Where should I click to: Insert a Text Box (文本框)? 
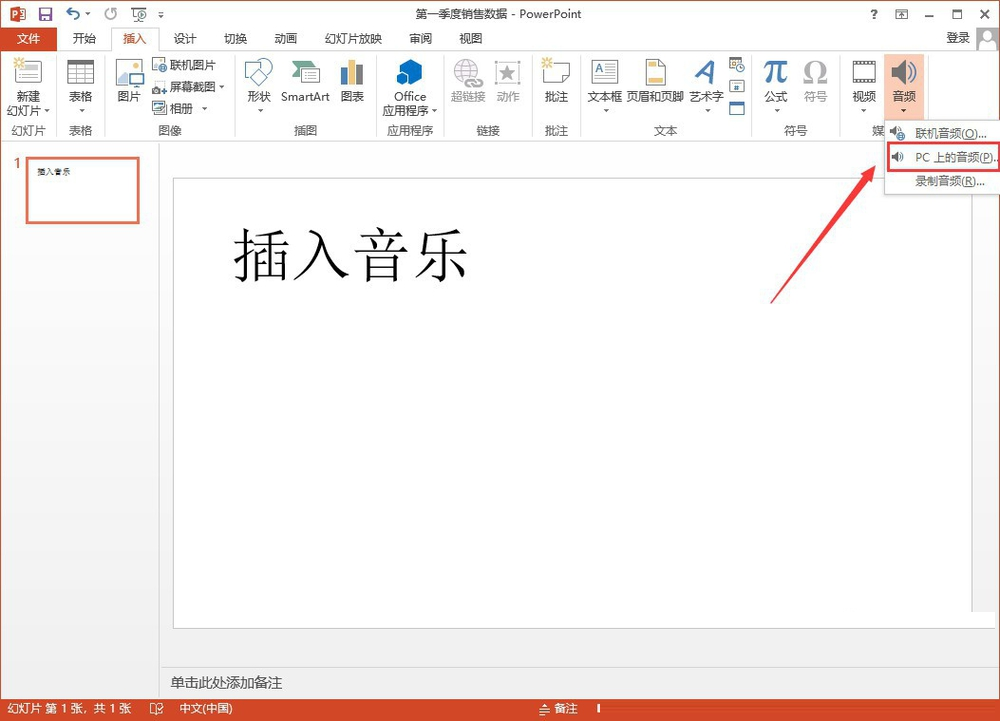(x=605, y=81)
